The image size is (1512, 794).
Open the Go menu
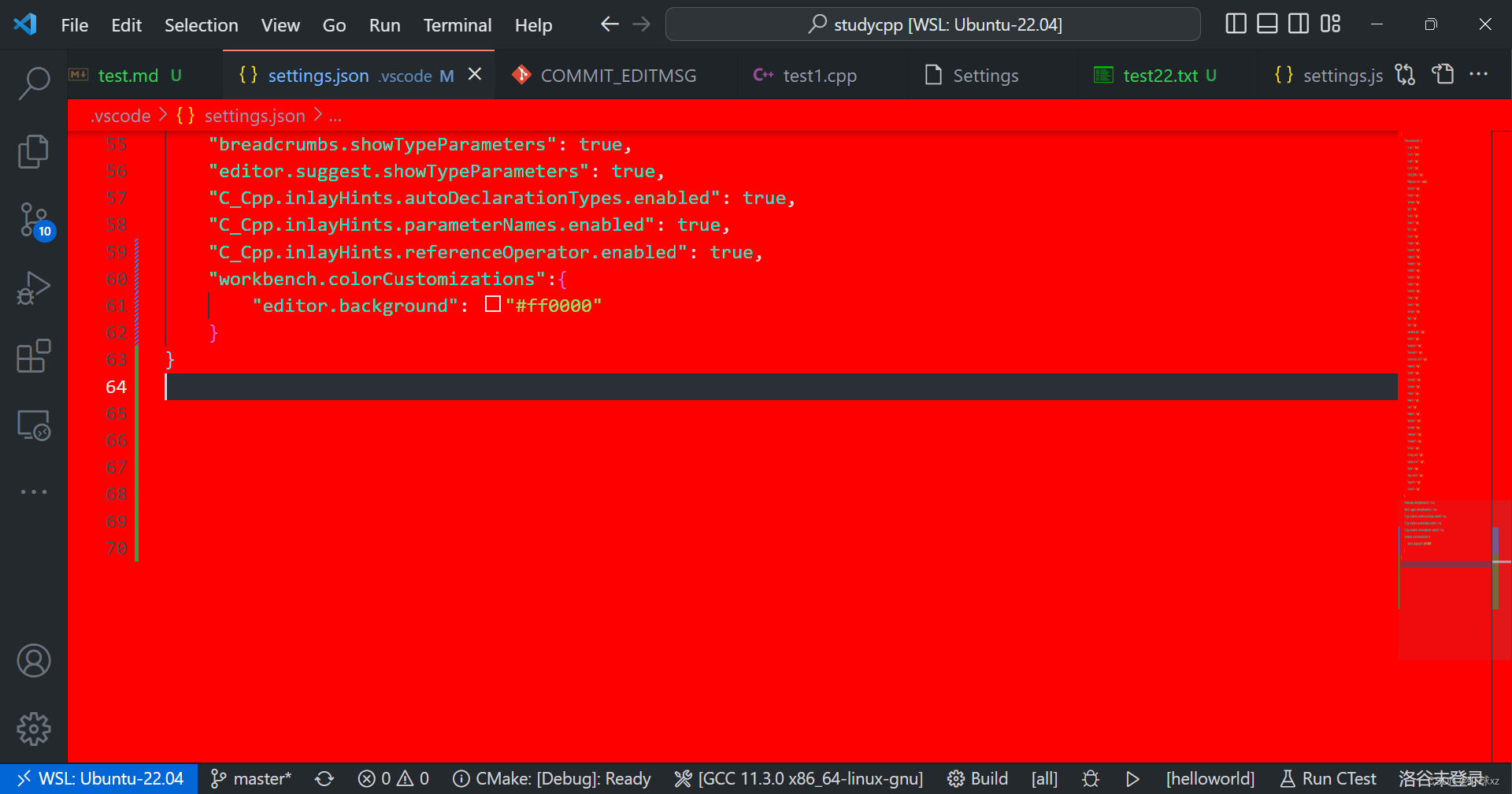334,25
